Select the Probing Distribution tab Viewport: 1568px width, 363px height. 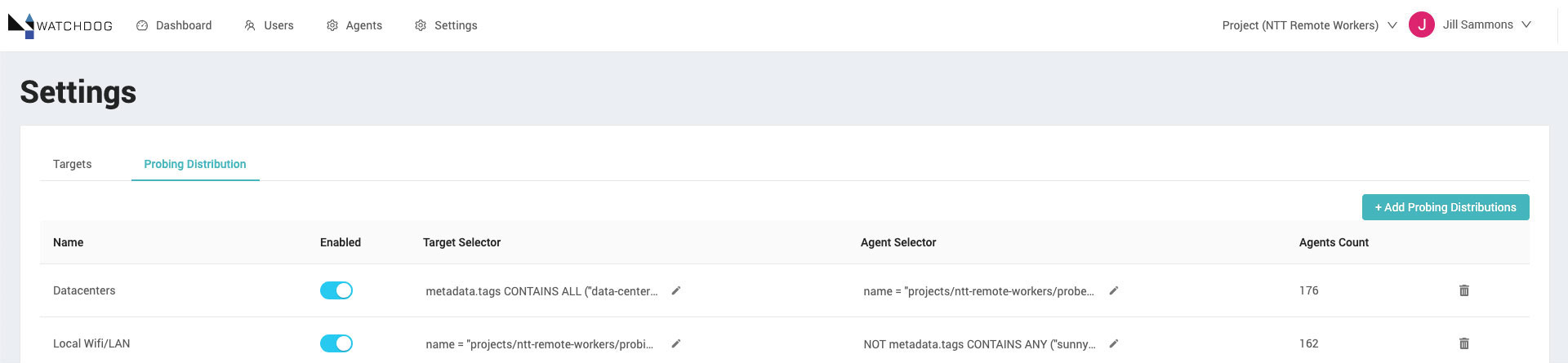pos(195,164)
